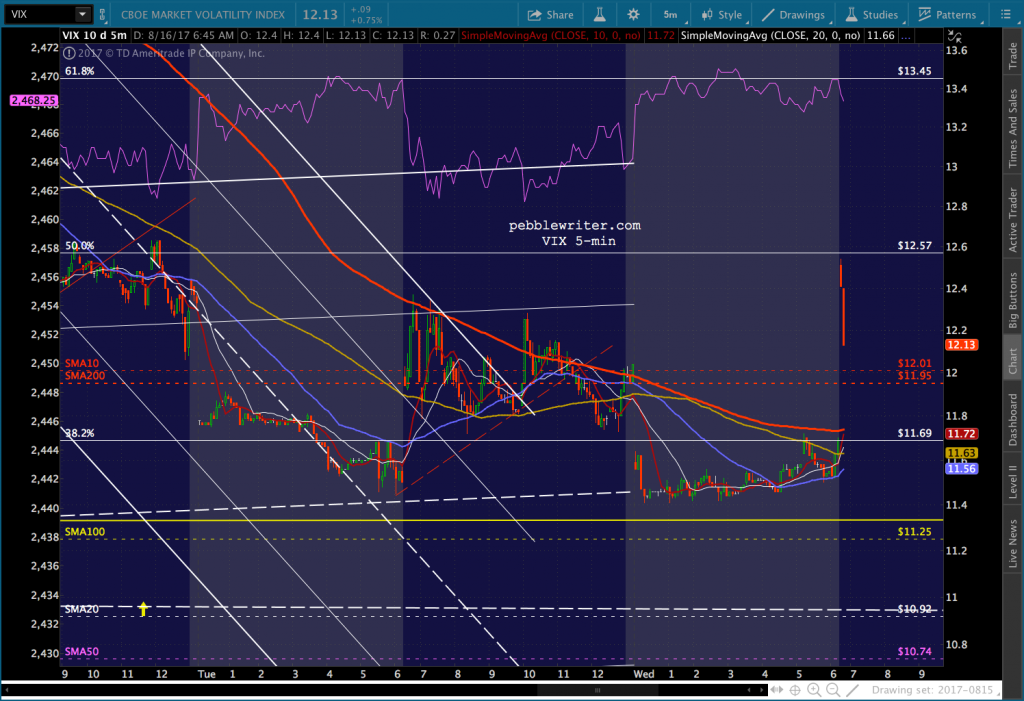The height and width of the screenshot is (701, 1024).
Task: Click the SMA10 red label
Action: 82,363
